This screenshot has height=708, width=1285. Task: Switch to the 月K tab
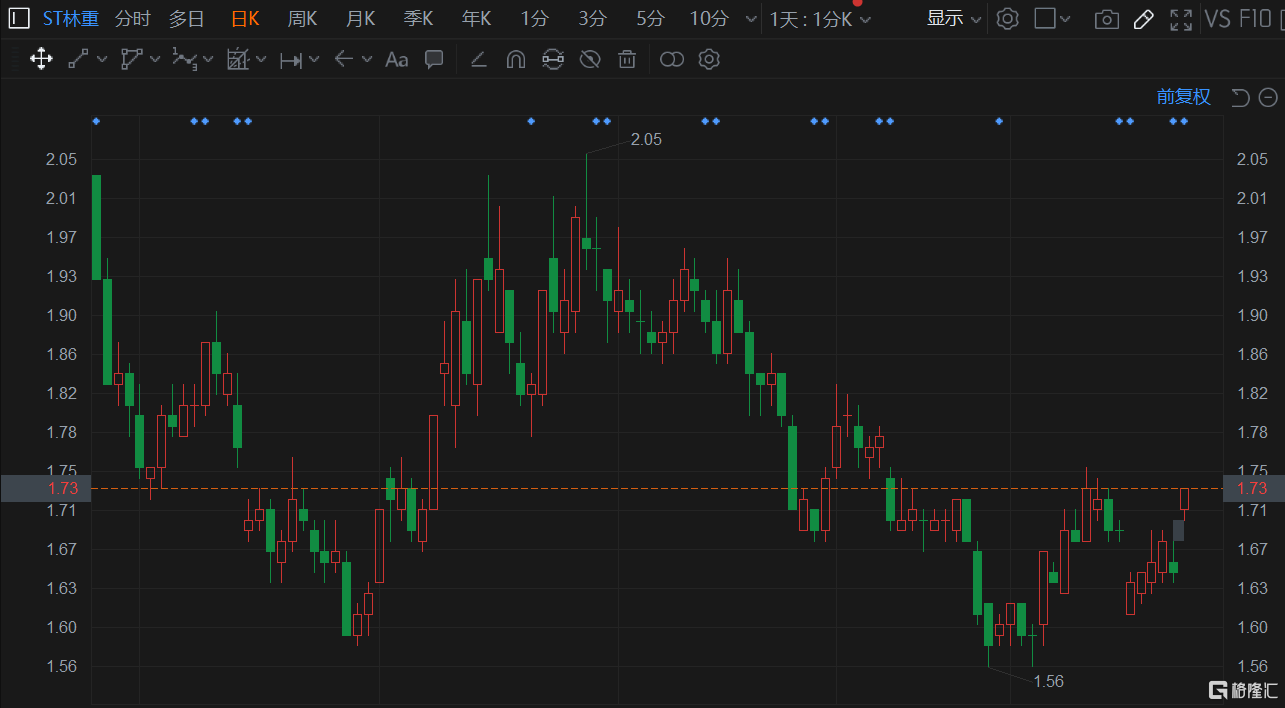[360, 18]
